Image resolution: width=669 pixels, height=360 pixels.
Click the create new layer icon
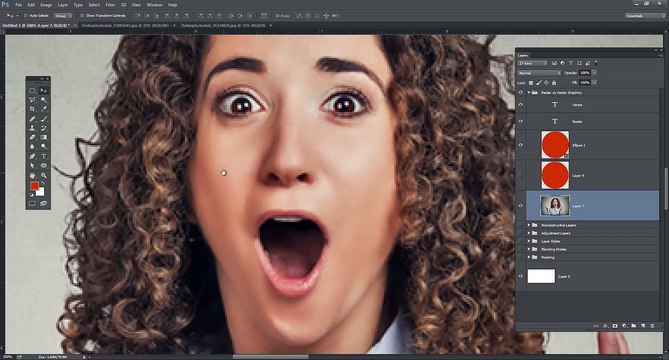(x=643, y=326)
